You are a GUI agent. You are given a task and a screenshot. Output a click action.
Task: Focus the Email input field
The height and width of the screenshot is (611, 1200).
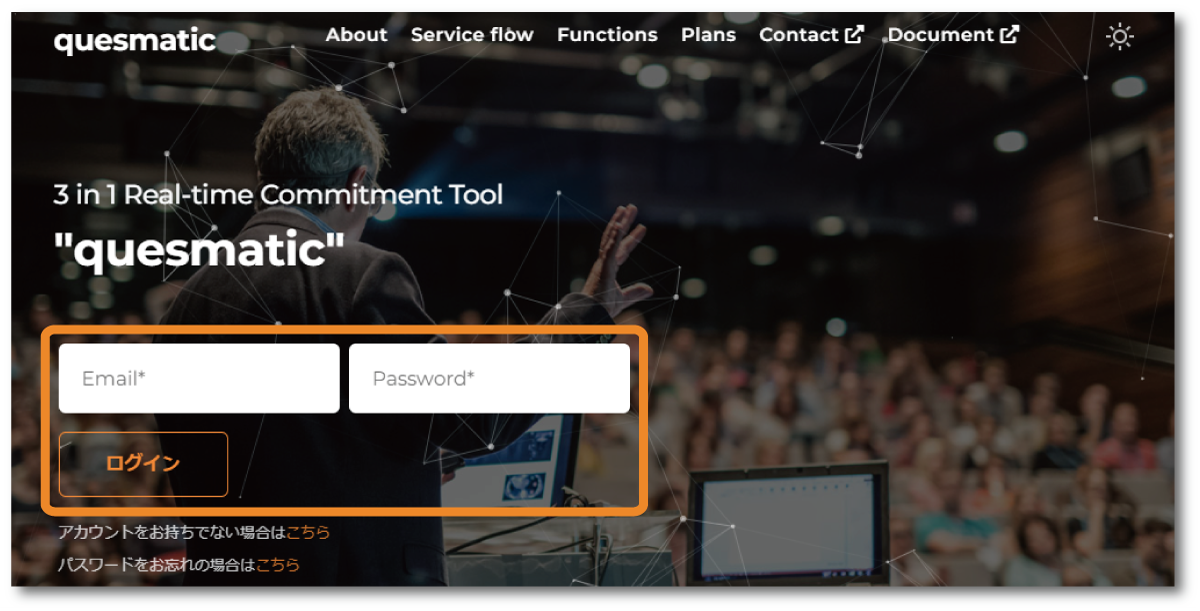(199, 378)
